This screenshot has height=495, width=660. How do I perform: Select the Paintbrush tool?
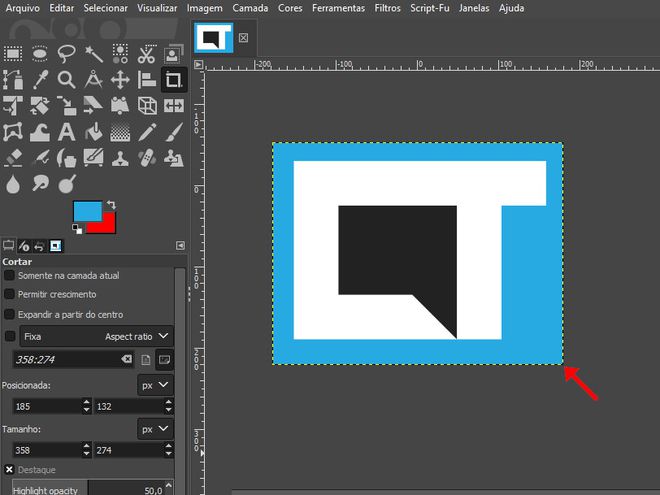click(173, 132)
